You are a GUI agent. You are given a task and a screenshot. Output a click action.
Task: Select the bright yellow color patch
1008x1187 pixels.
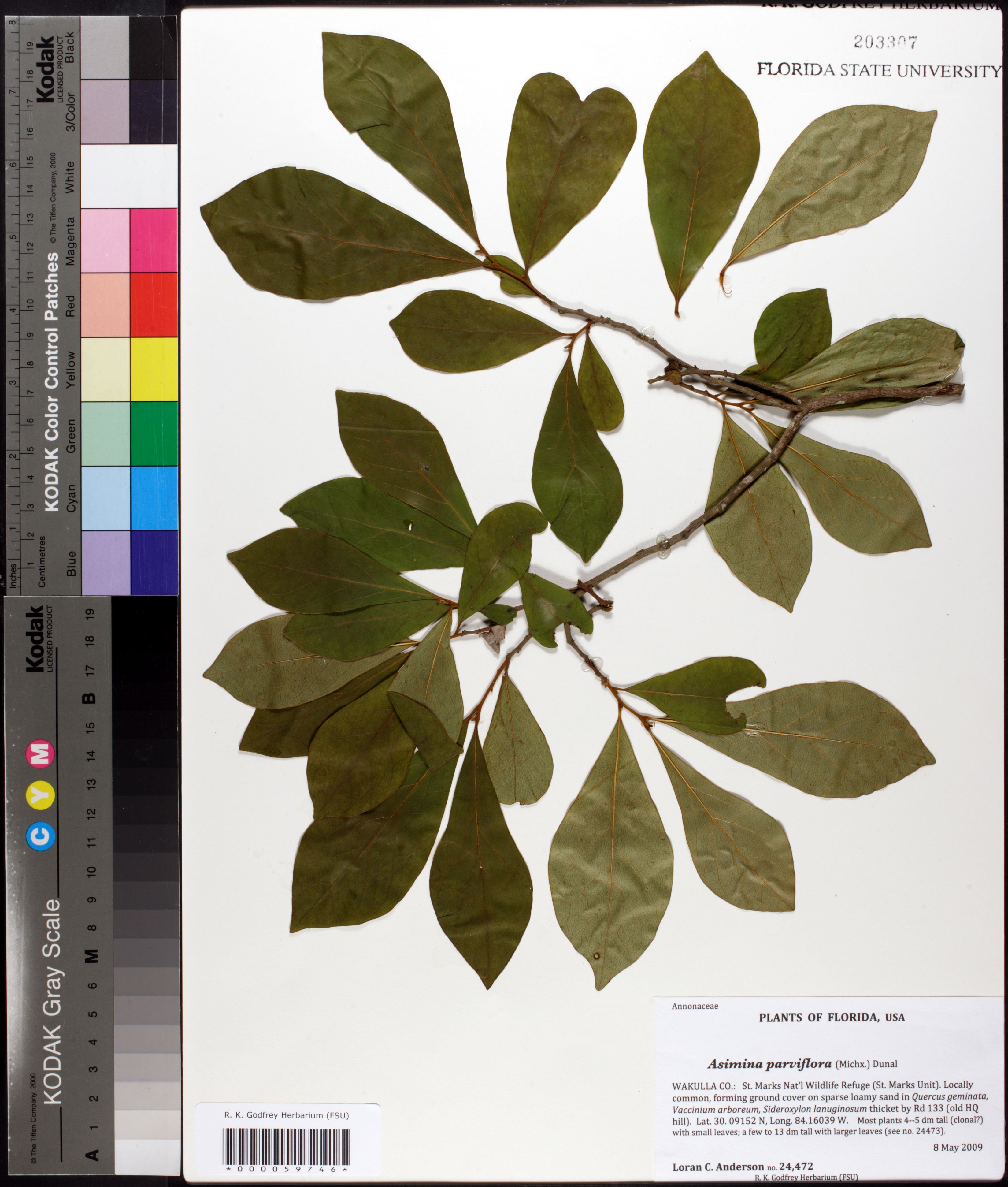[x=154, y=369]
